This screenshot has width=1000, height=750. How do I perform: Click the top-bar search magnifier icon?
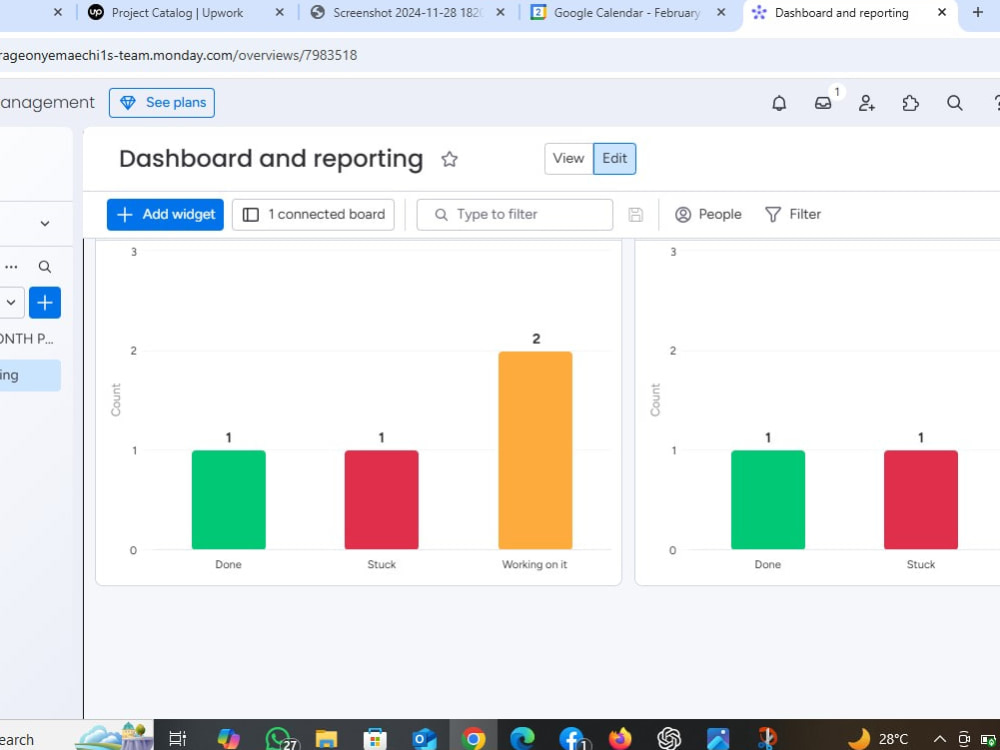pyautogui.click(x=954, y=103)
